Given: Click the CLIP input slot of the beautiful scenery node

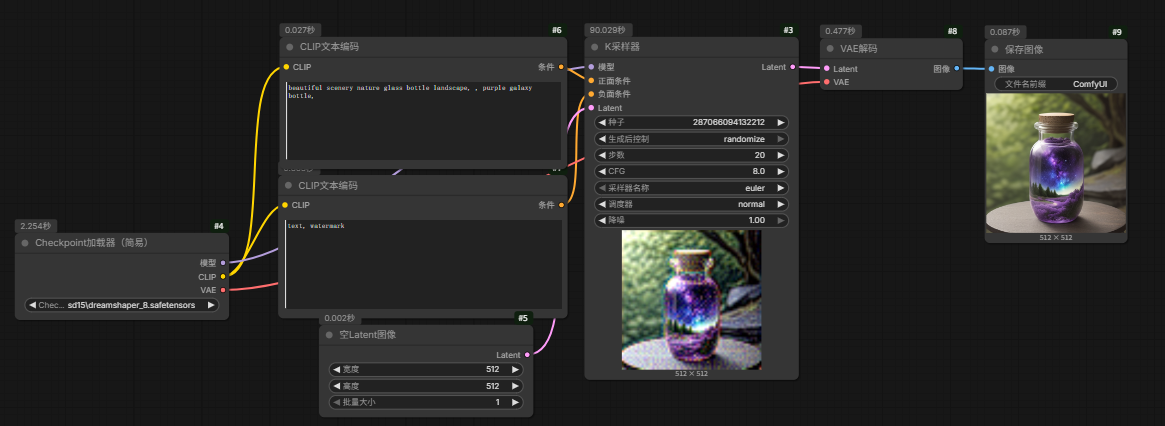Looking at the screenshot, I should click(286, 67).
